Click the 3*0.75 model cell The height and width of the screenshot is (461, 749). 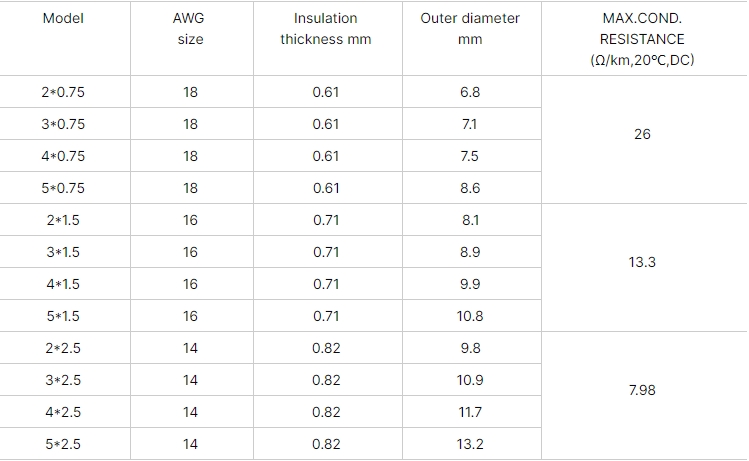coord(63,124)
